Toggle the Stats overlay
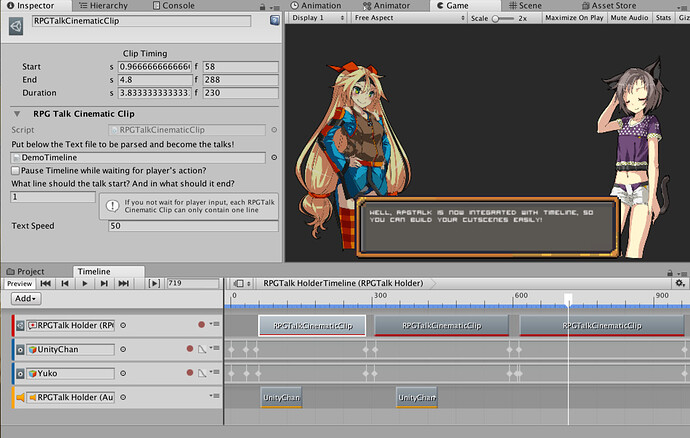Screen dimensions: 690x438 (x=663, y=18)
